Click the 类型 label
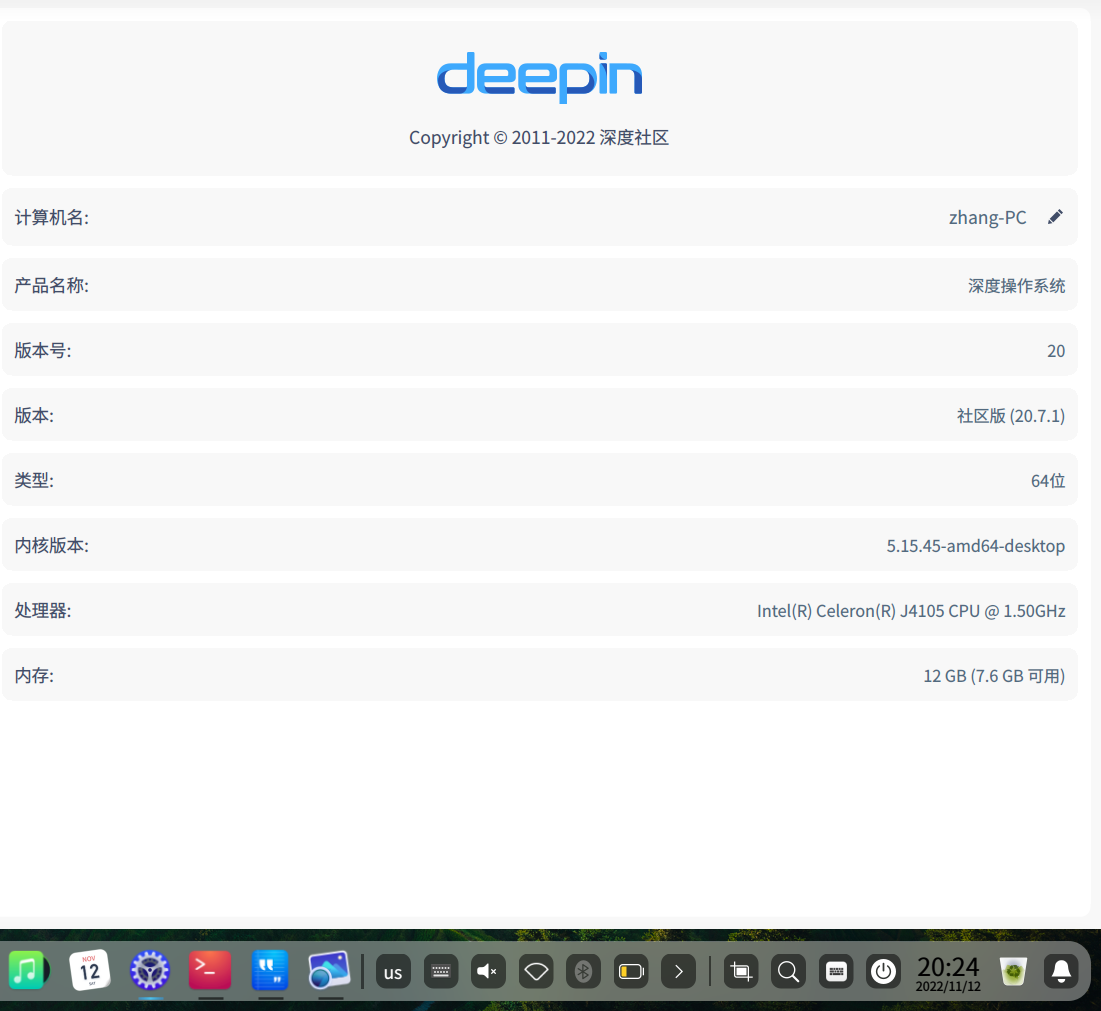The width and height of the screenshot is (1101, 1011). point(34,481)
